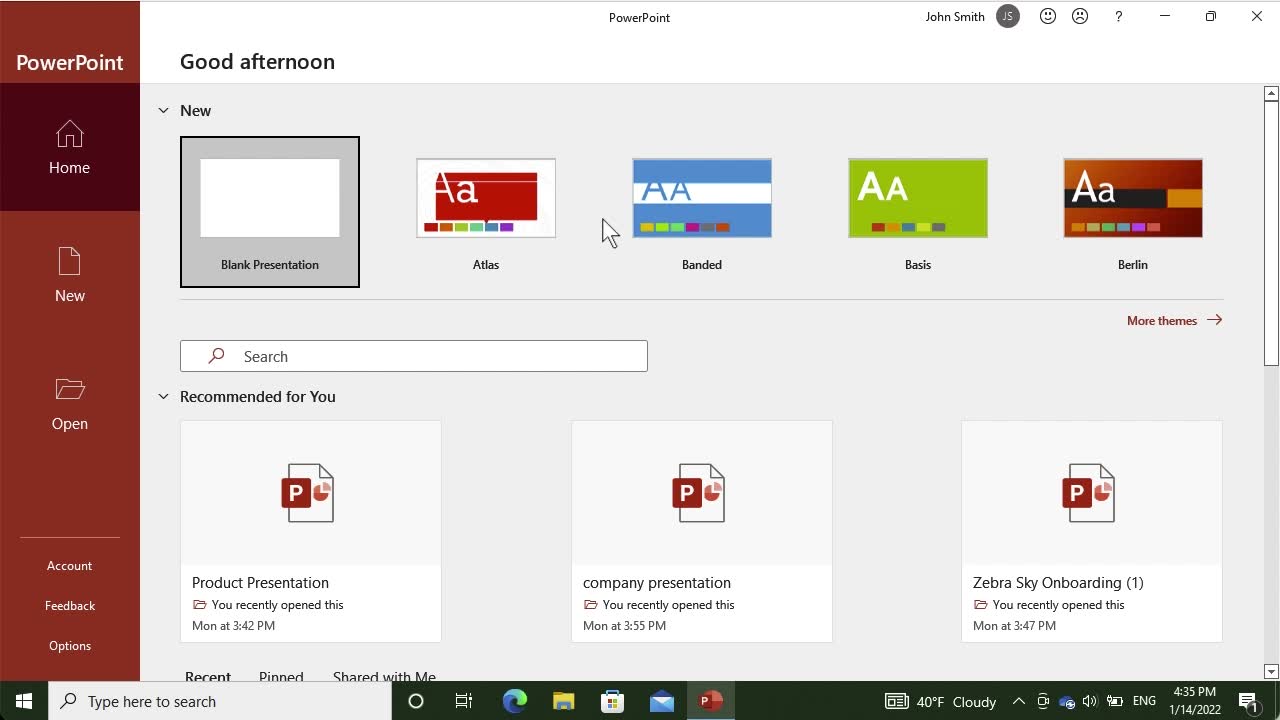
Task: Switch to the Shared with Me tab
Action: pyautogui.click(x=384, y=676)
